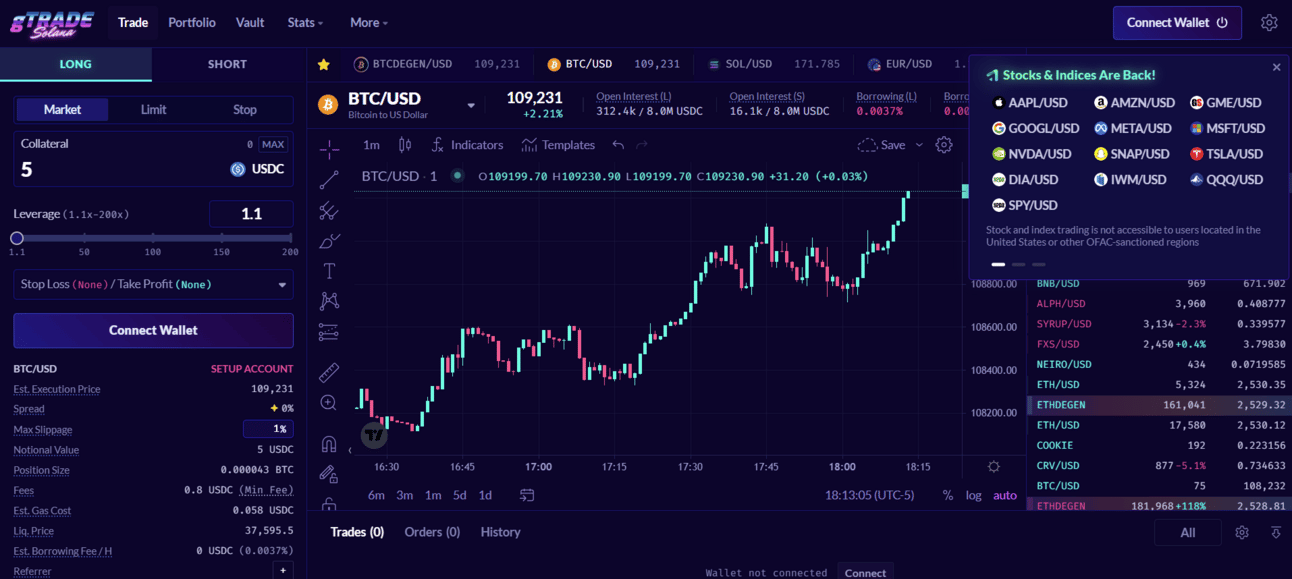The width and height of the screenshot is (1292, 579).
Task: Open chart axis settings gear
Action: coord(993,467)
